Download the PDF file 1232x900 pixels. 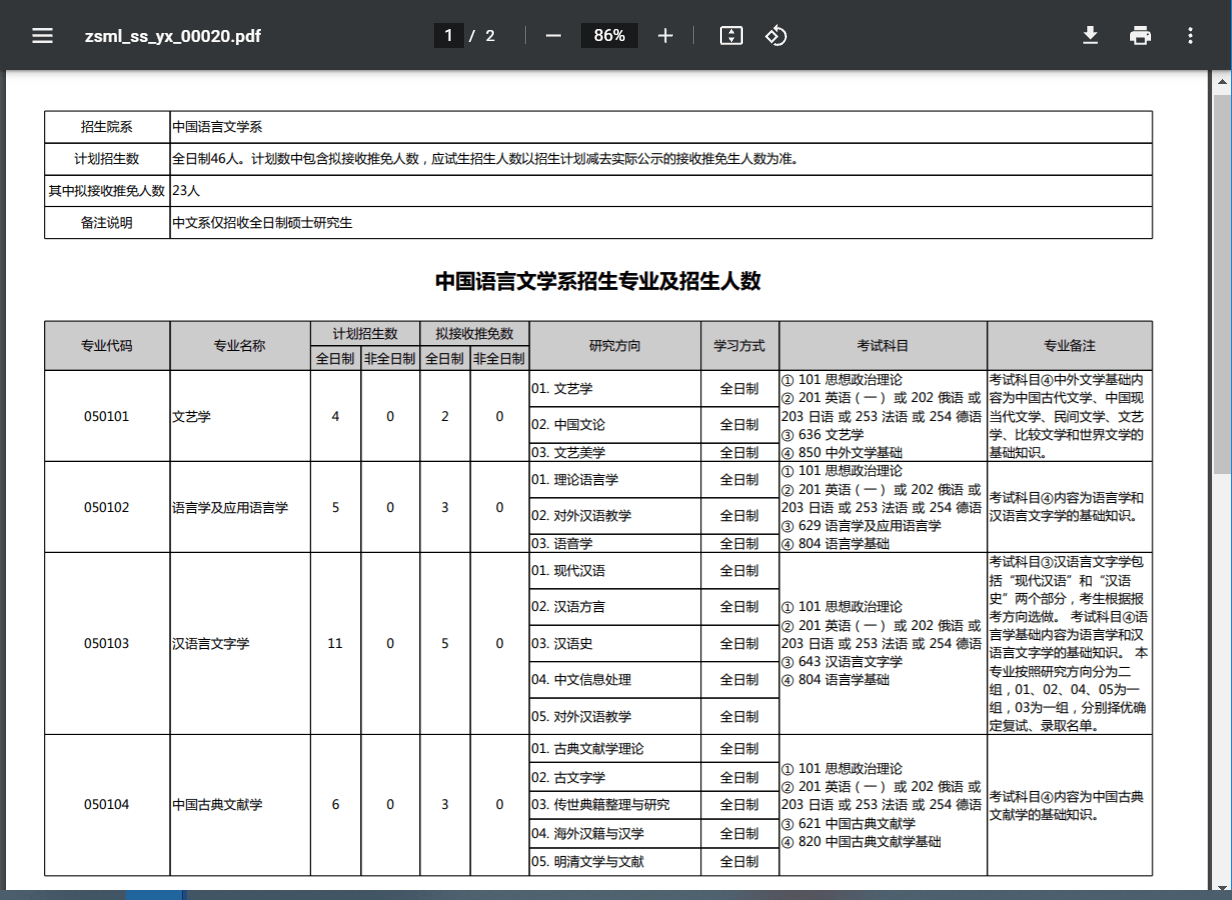point(1090,36)
